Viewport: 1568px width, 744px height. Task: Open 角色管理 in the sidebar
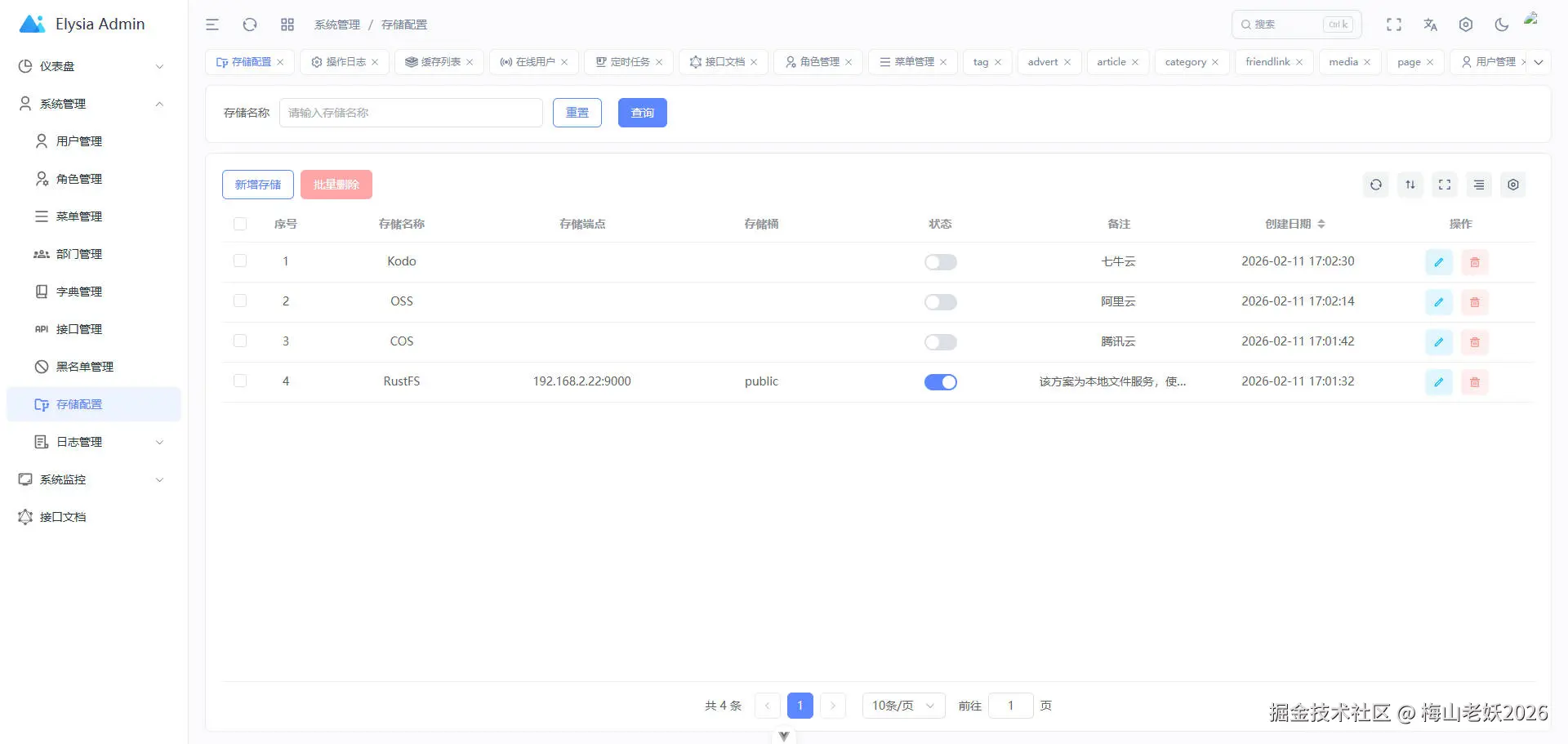tap(94, 179)
